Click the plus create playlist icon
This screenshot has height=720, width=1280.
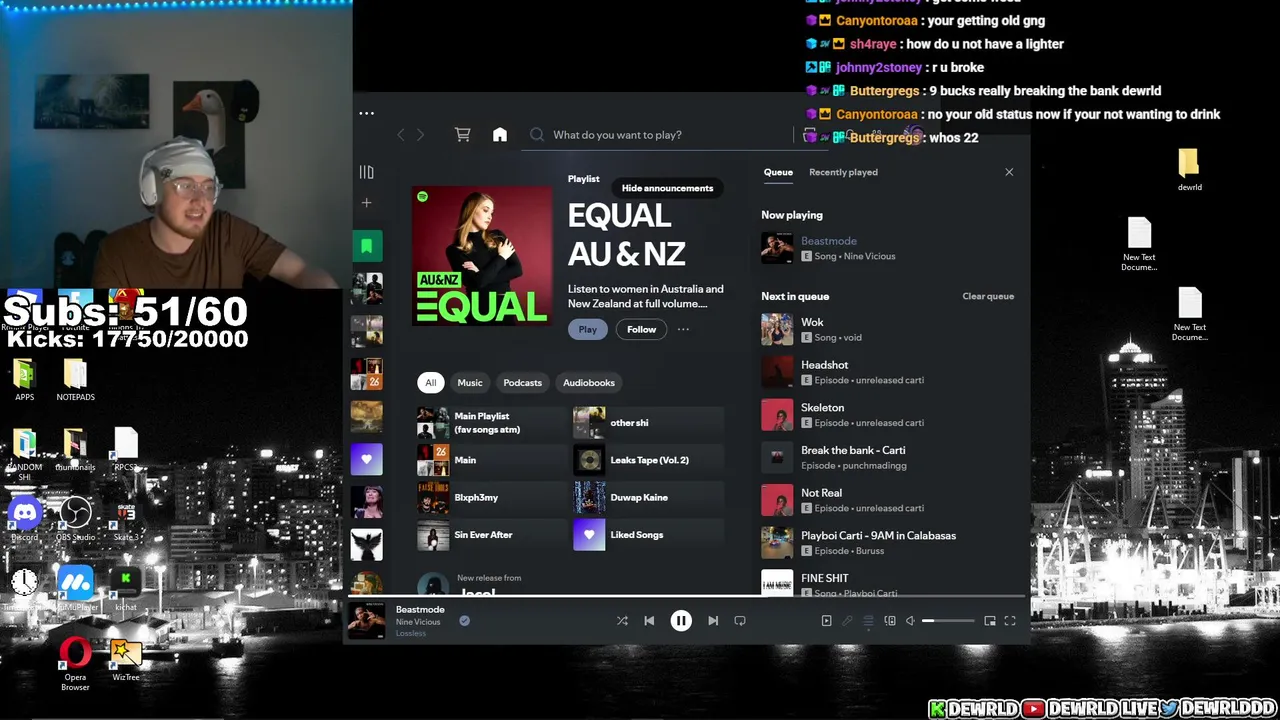click(366, 203)
